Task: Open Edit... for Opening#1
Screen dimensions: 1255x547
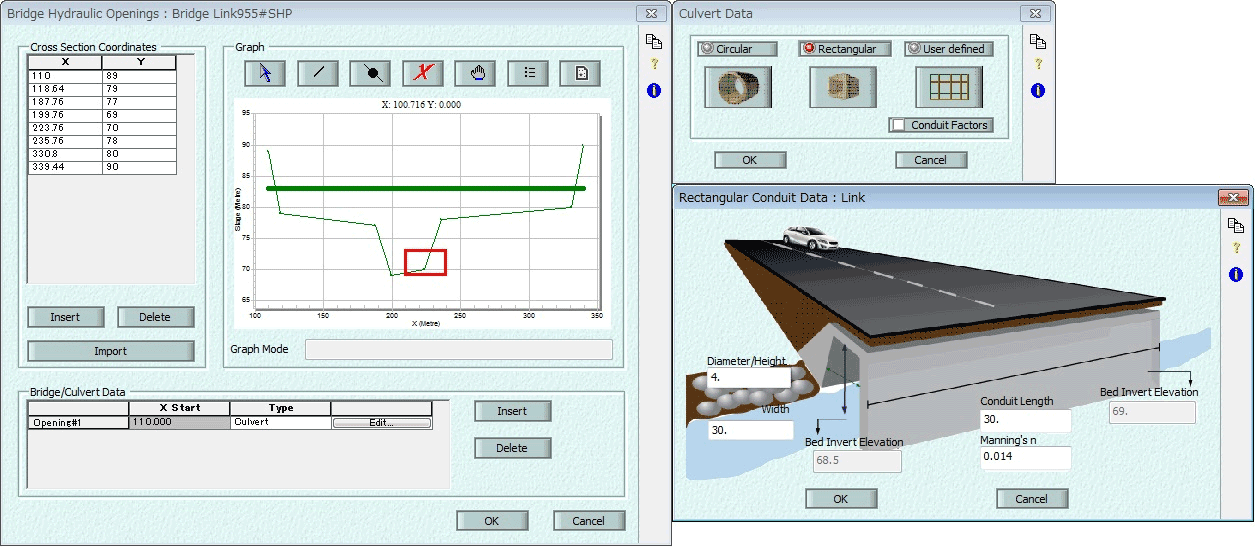Action: coord(381,423)
